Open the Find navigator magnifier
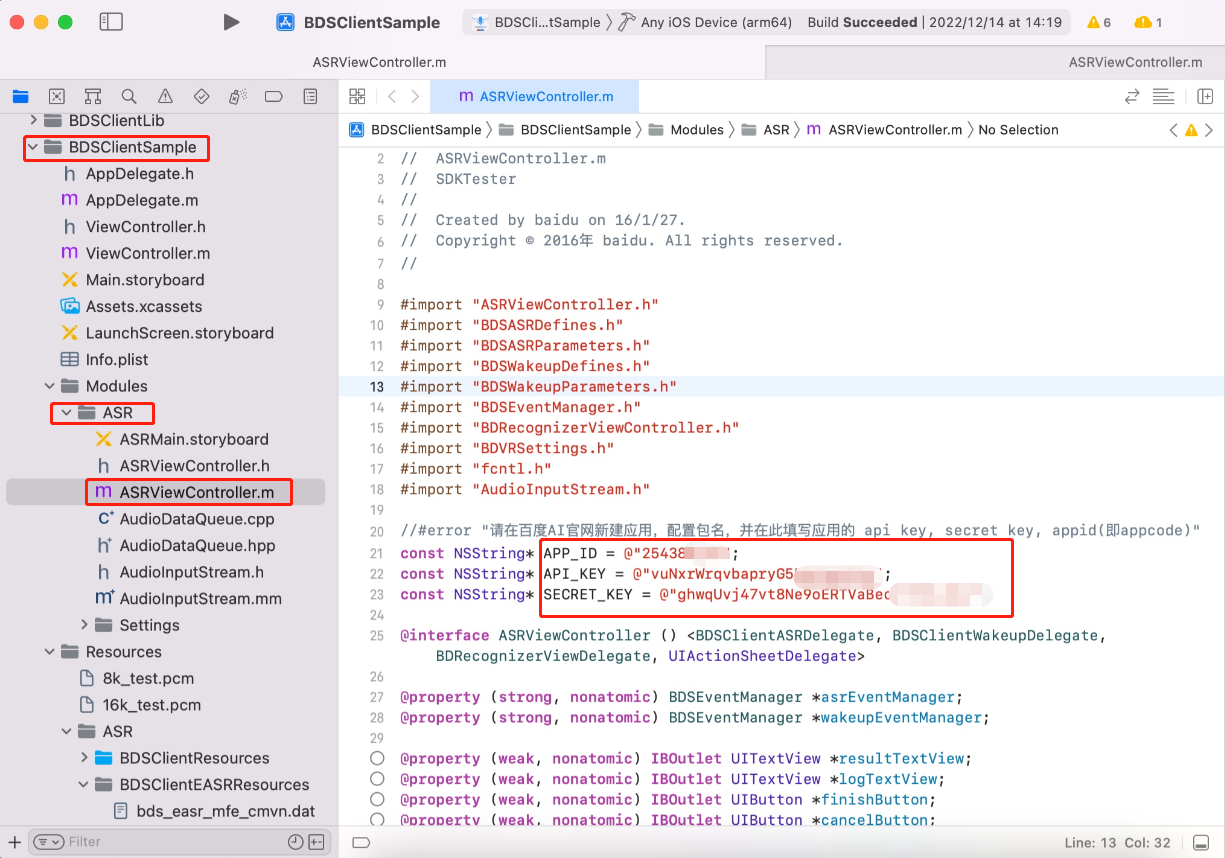 pyautogui.click(x=129, y=97)
